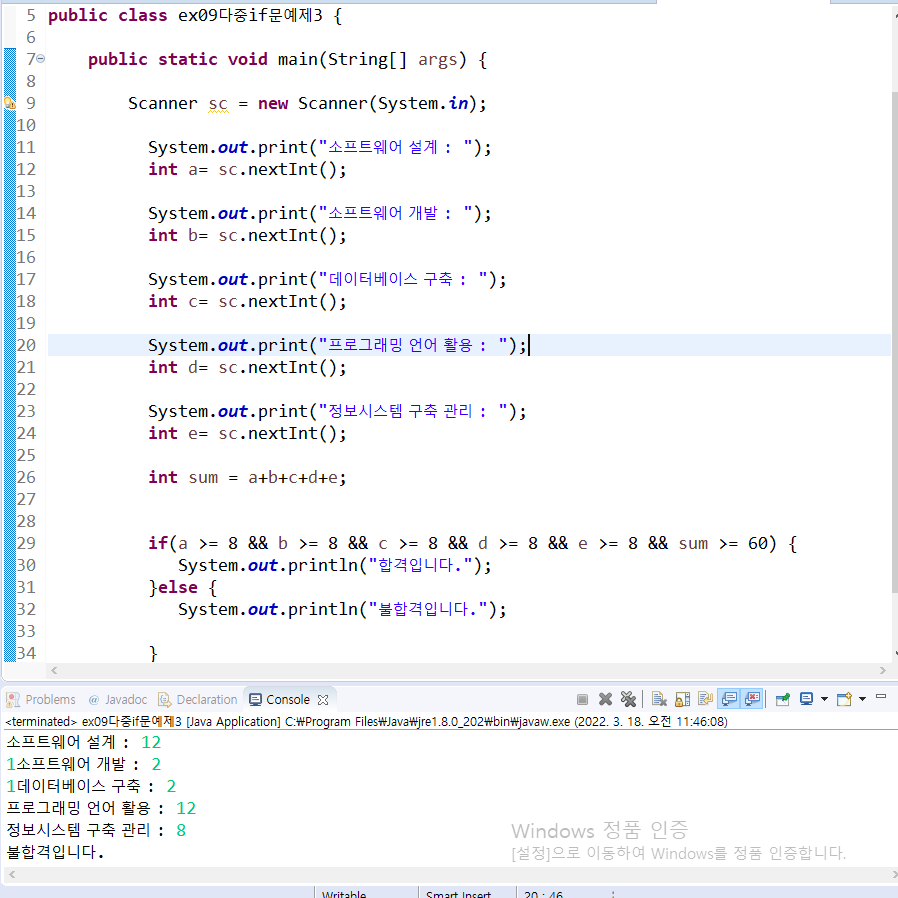
Task: Collapse the main method fold marker
Action: click(x=41, y=59)
